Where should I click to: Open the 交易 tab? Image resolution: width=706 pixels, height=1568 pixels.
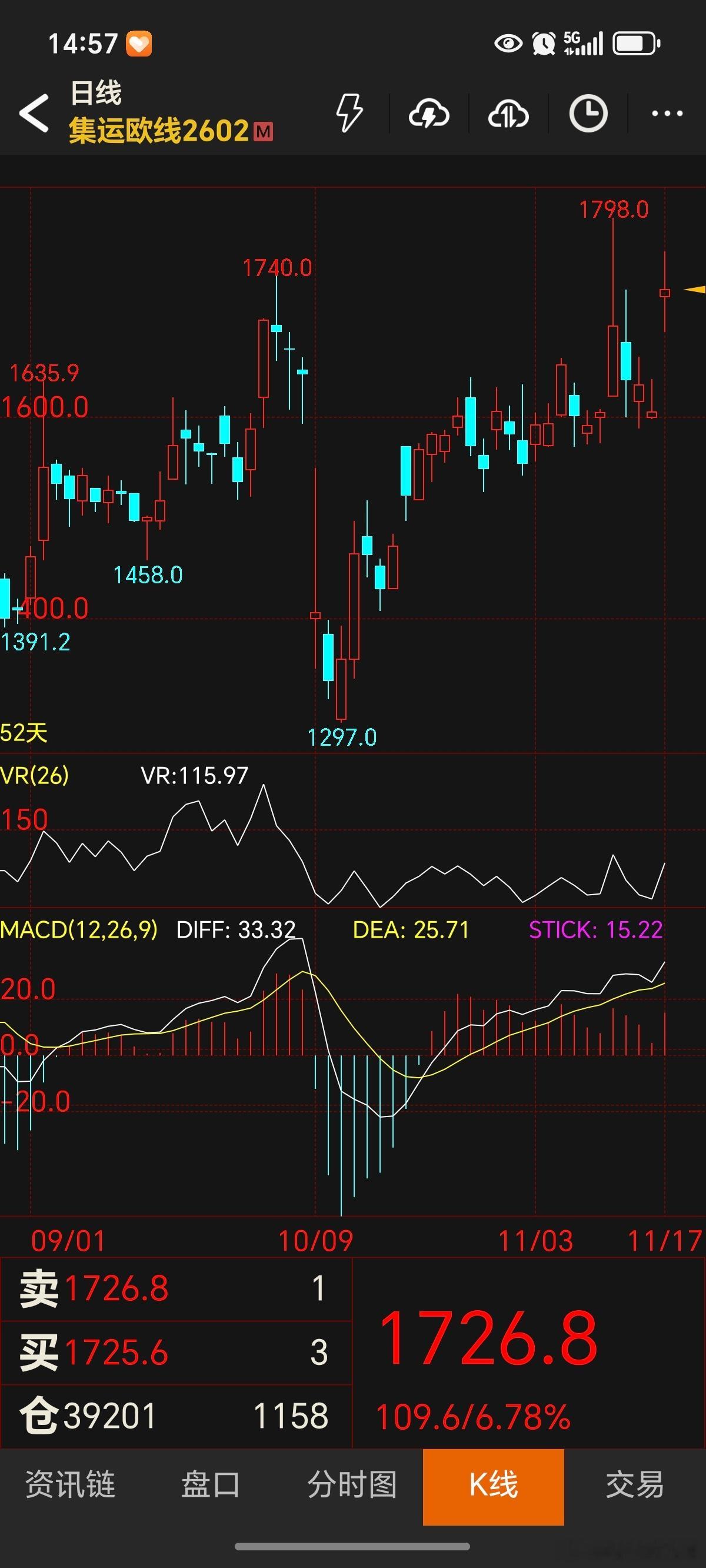[635, 1484]
